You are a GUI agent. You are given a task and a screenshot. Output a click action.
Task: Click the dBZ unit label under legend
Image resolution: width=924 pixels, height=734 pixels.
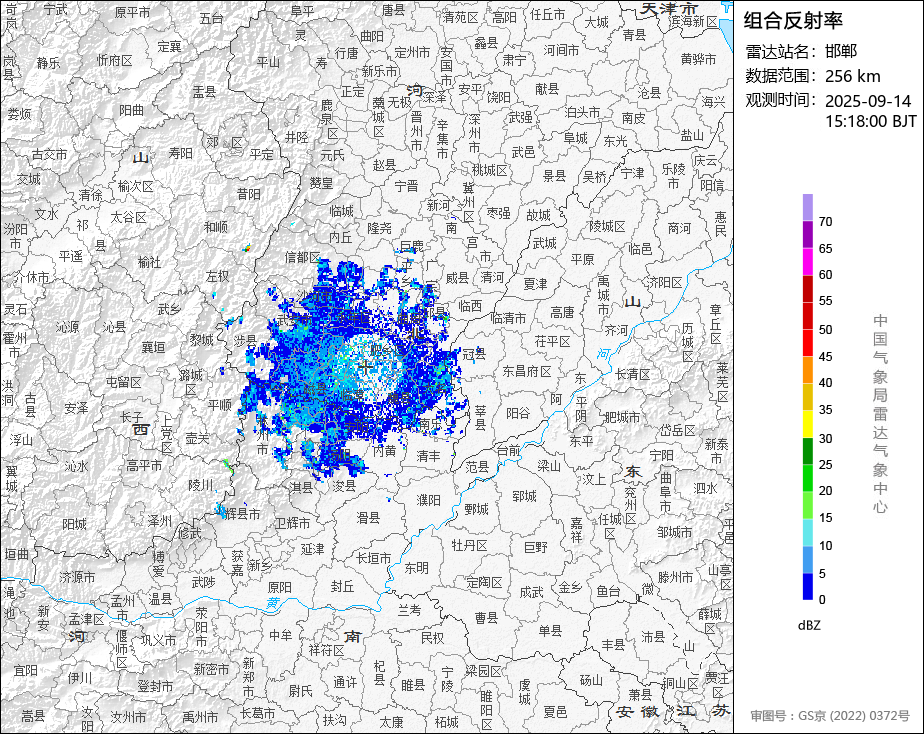(809, 626)
